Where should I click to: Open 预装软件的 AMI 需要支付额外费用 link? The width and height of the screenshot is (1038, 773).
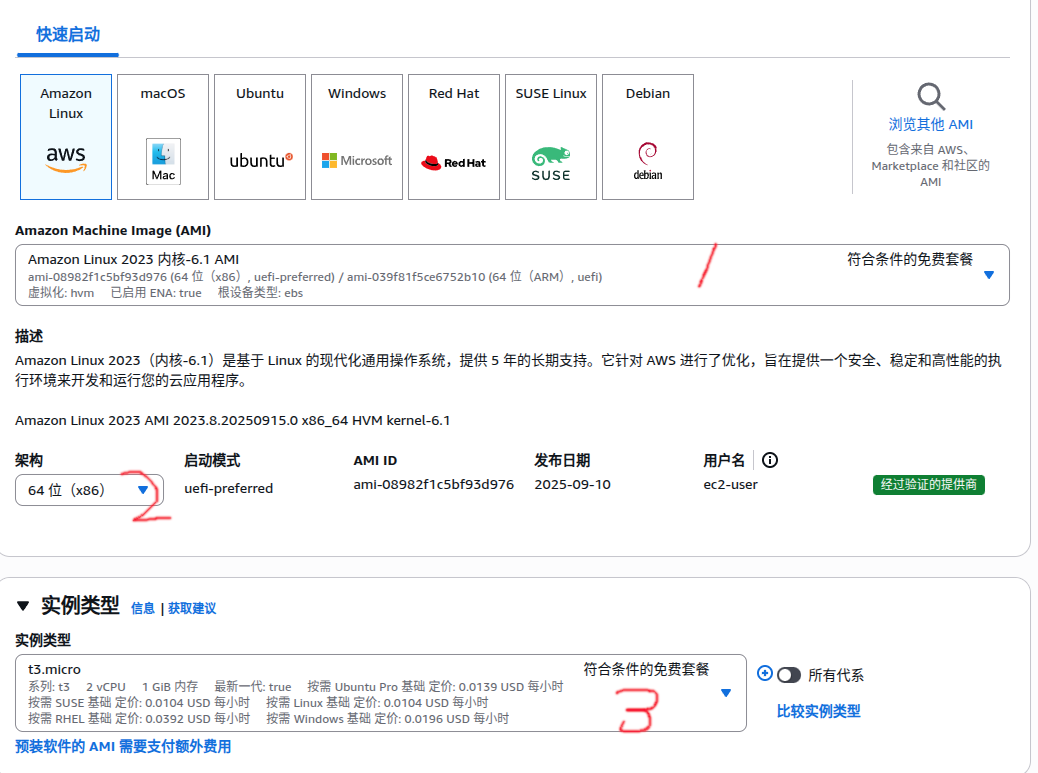point(123,747)
